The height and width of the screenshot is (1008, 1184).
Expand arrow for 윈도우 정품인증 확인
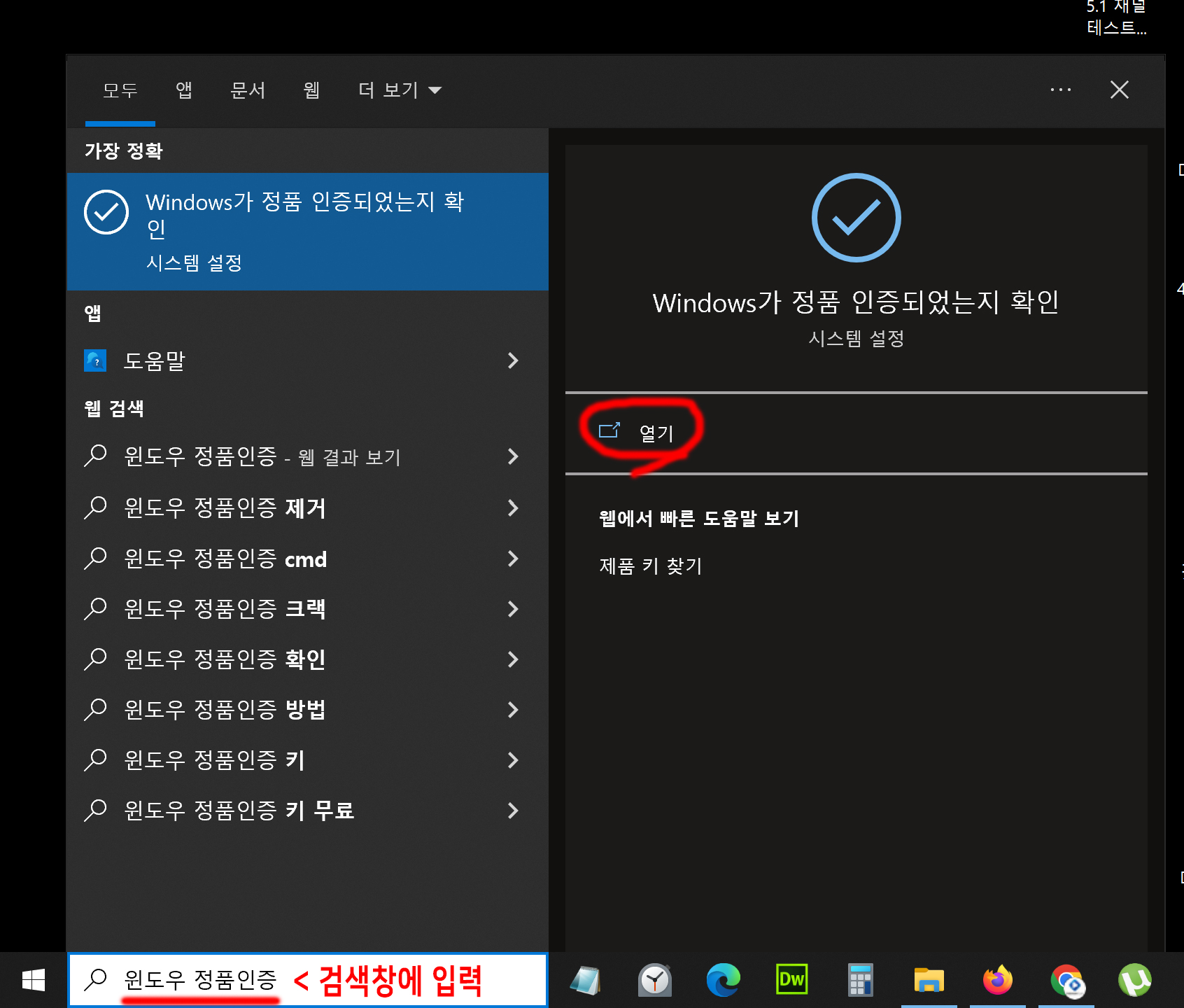tap(513, 659)
